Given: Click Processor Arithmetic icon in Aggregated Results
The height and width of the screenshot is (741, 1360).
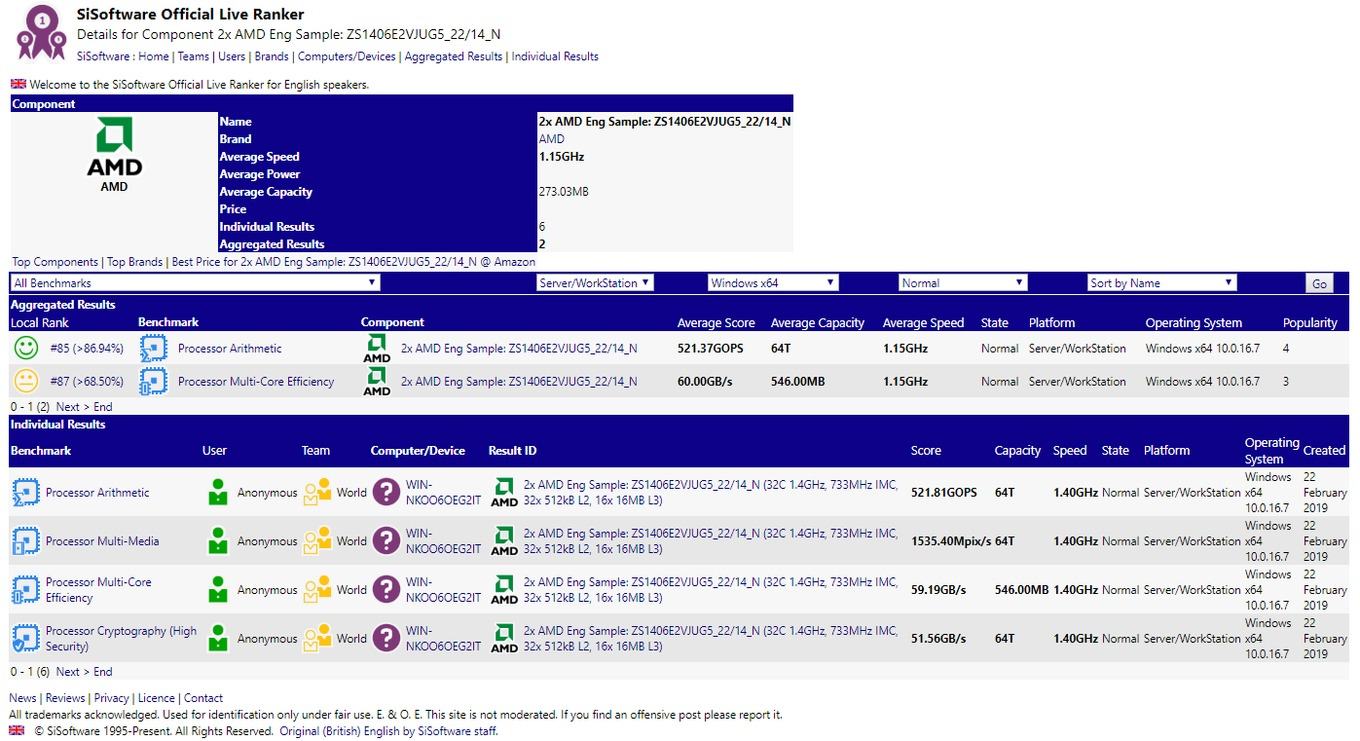Looking at the screenshot, I should (153, 348).
